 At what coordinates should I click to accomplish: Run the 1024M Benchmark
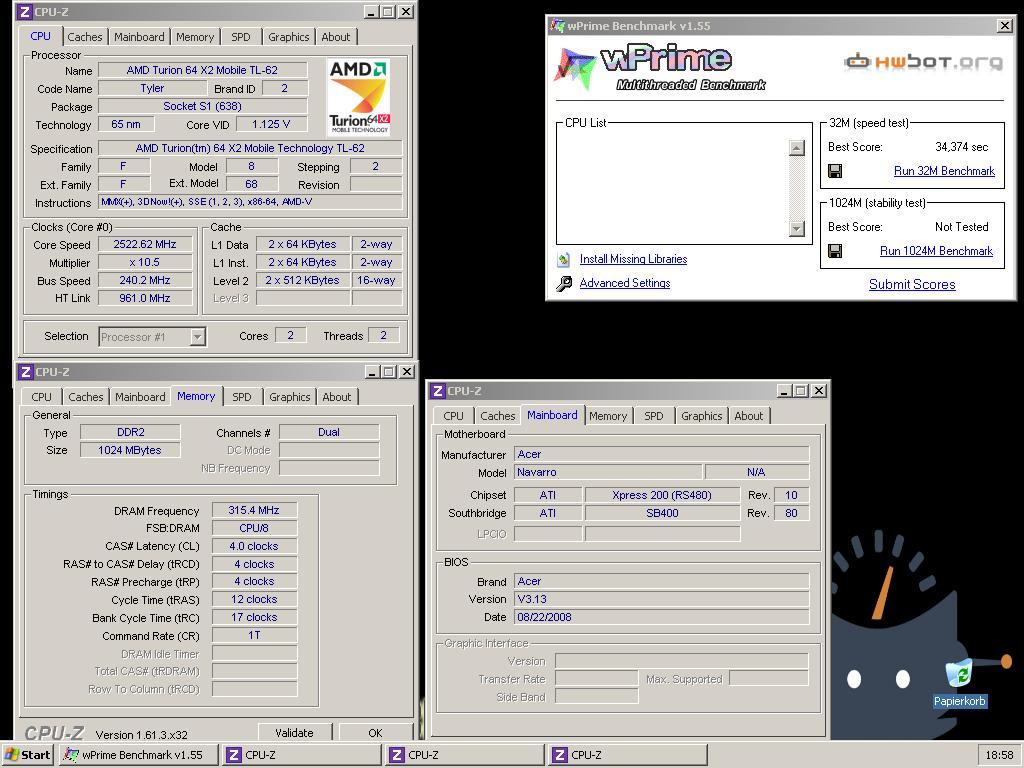tap(936, 251)
